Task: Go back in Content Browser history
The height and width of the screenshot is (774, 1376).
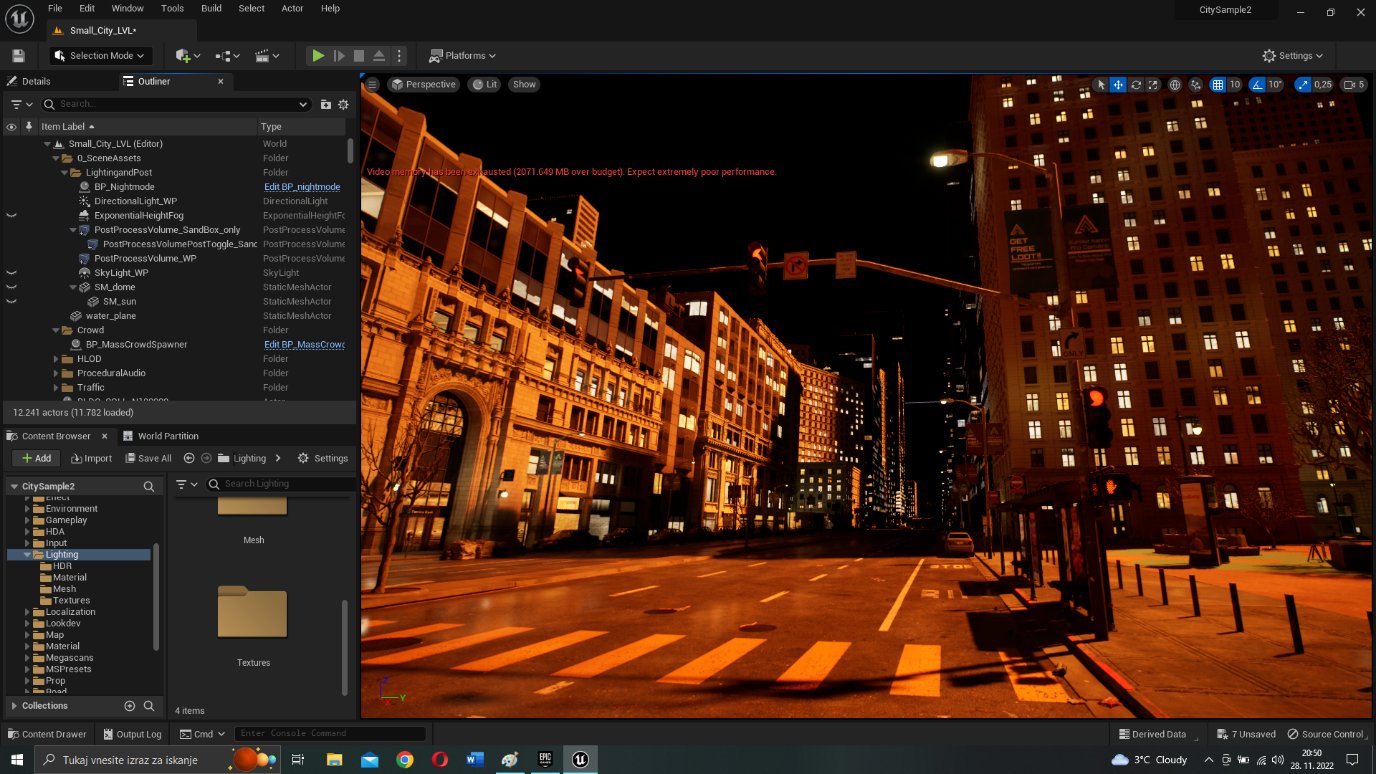Action: [189, 458]
